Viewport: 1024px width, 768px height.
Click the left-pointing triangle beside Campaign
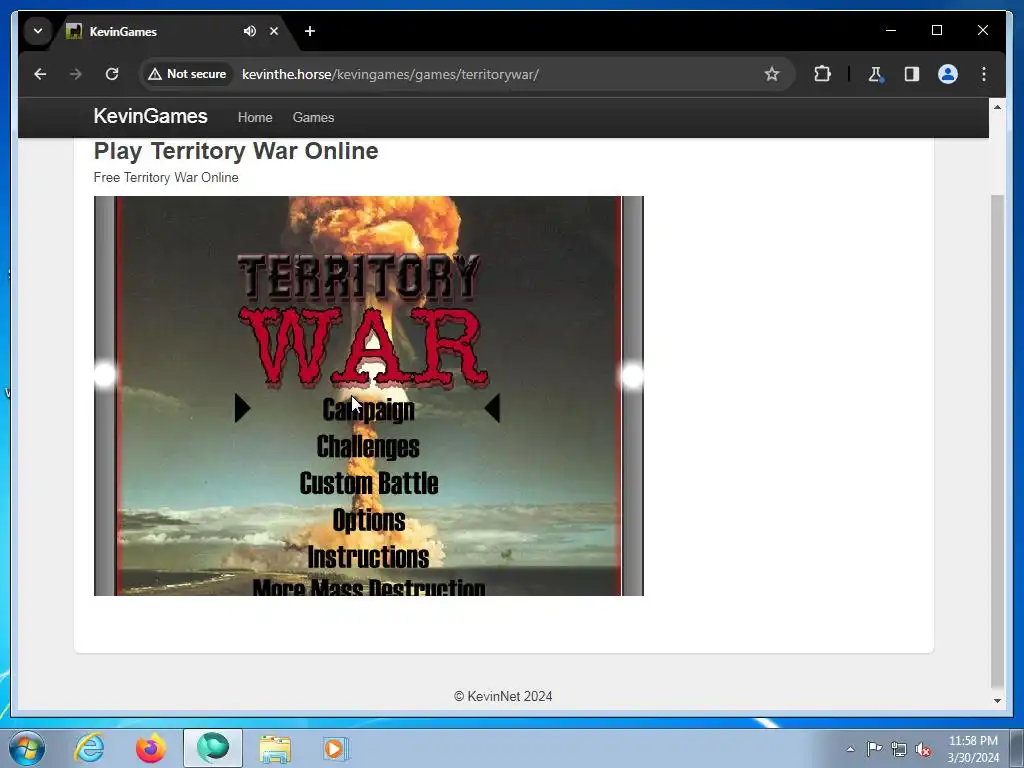tap(492, 408)
